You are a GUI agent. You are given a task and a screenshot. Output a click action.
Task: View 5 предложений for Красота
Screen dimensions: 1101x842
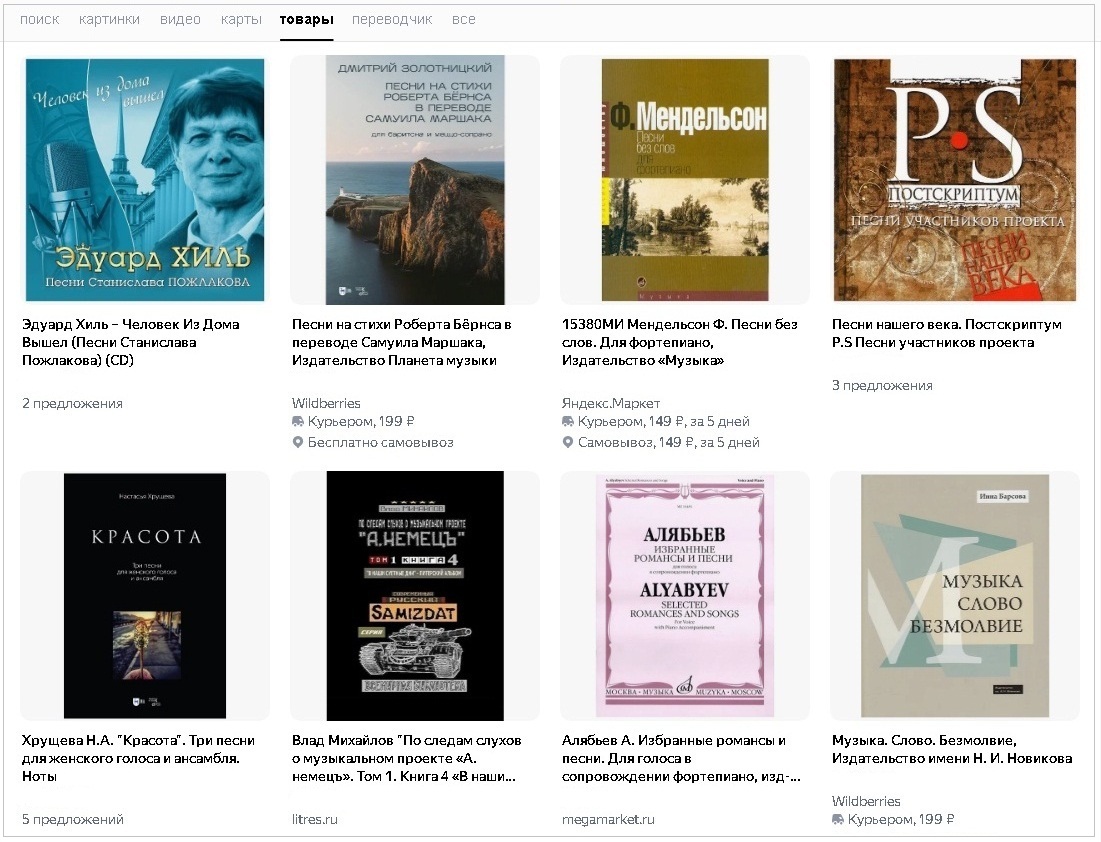[72, 819]
